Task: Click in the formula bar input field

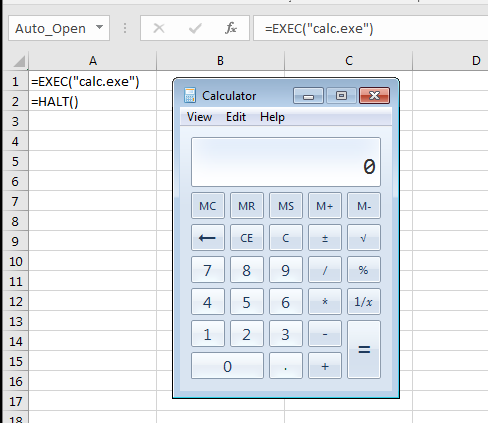Action: click(x=370, y=28)
